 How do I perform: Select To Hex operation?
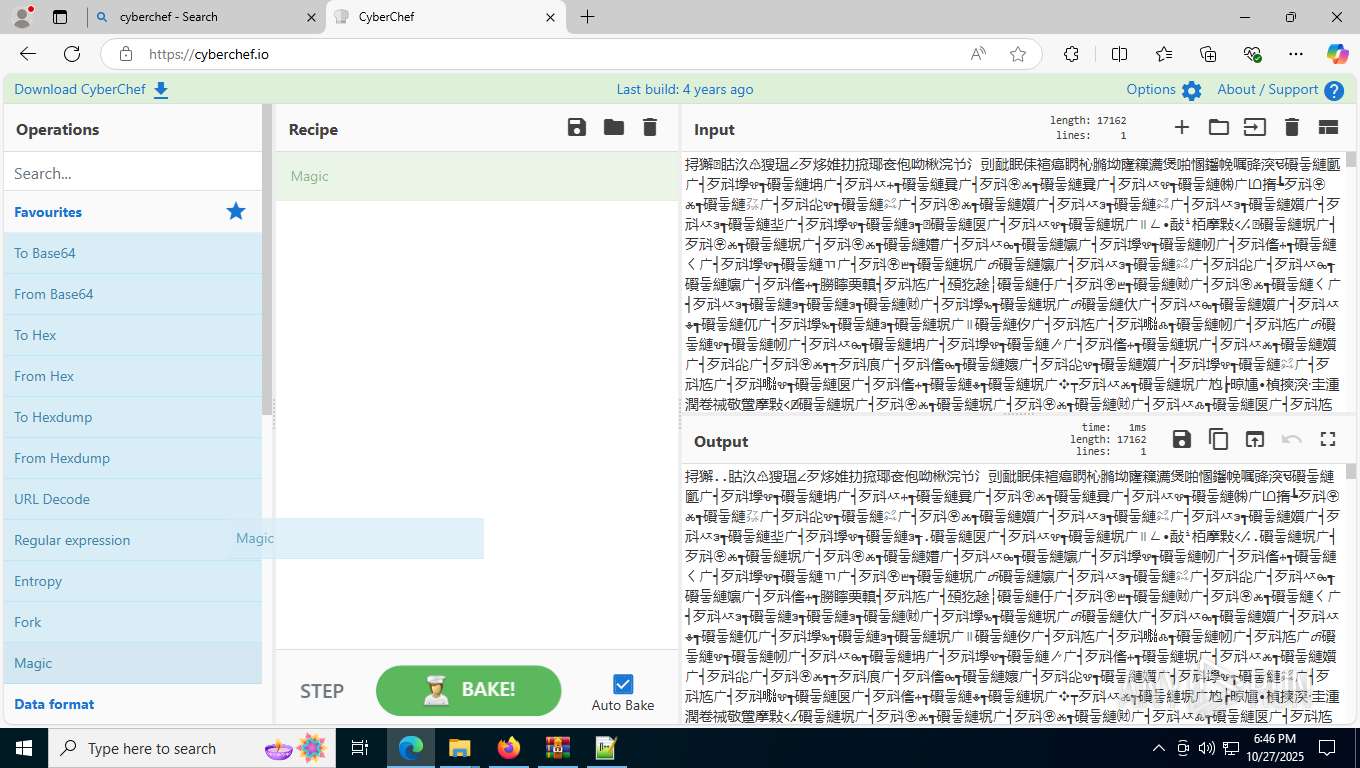tap(133, 335)
